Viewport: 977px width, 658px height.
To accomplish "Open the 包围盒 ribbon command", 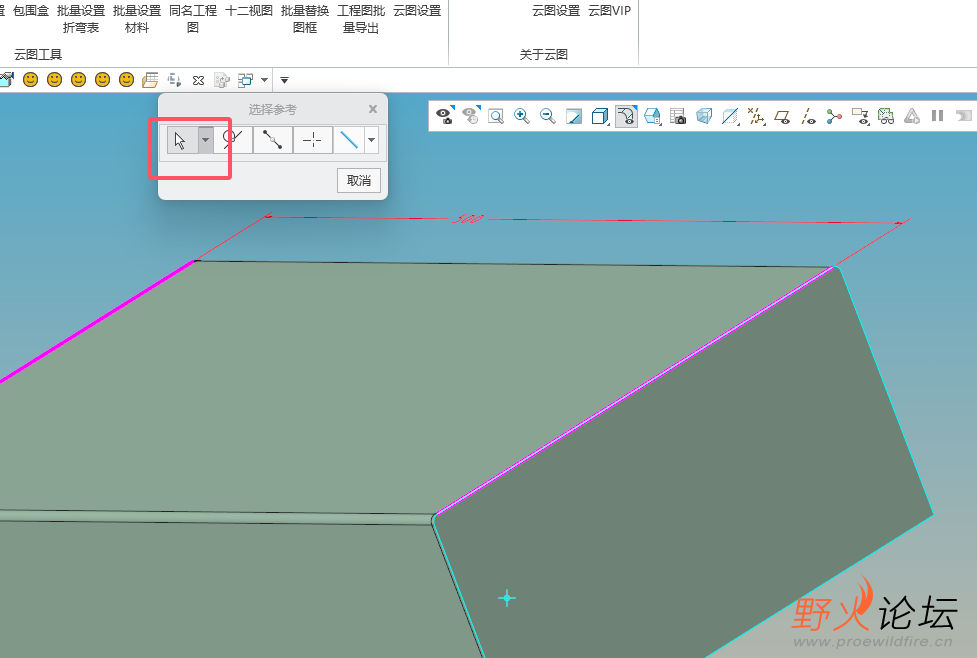I will click(31, 11).
